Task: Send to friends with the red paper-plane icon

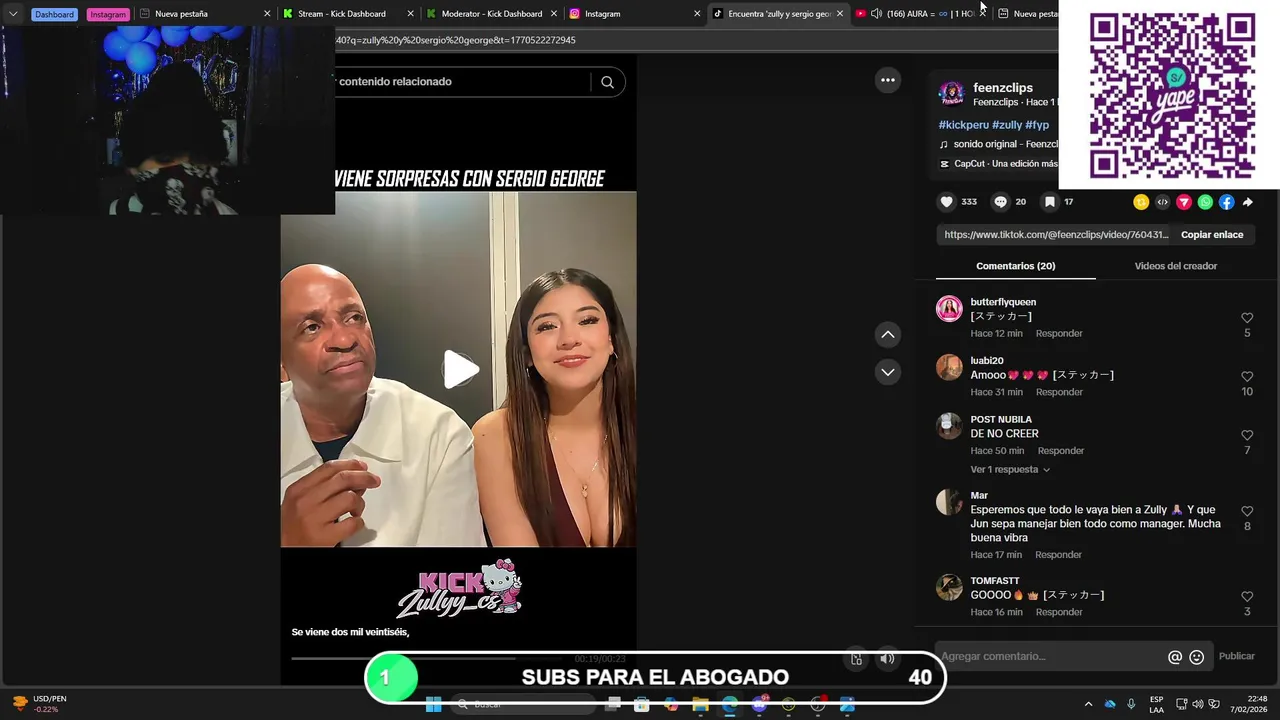Action: pyautogui.click(x=1184, y=202)
